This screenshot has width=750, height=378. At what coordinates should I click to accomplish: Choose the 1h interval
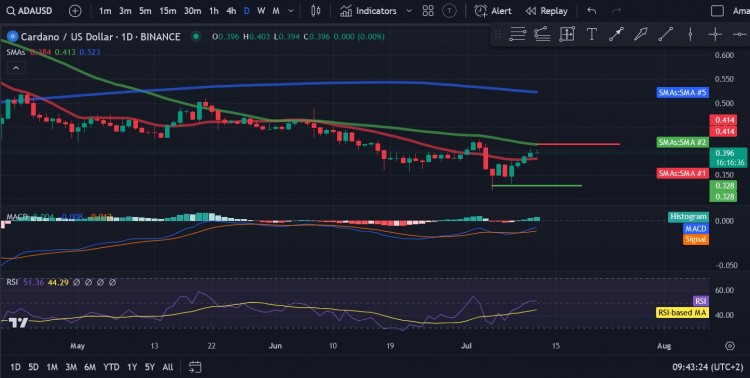coord(214,11)
